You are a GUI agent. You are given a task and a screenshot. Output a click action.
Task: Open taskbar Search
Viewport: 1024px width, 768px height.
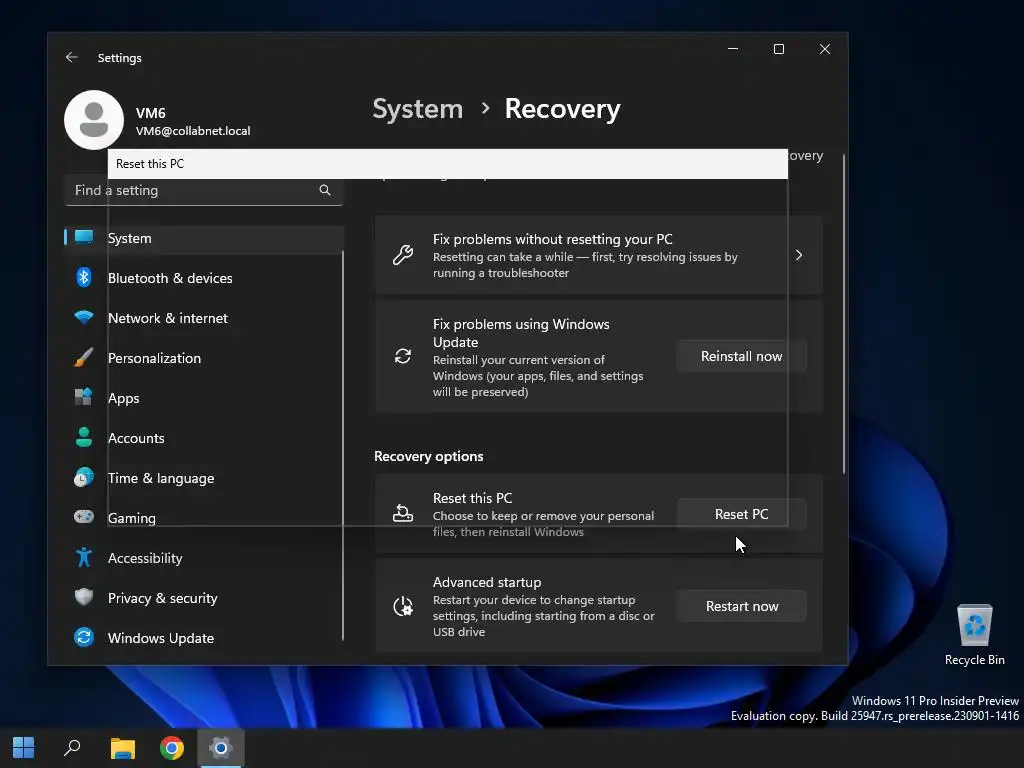pyautogui.click(x=72, y=748)
